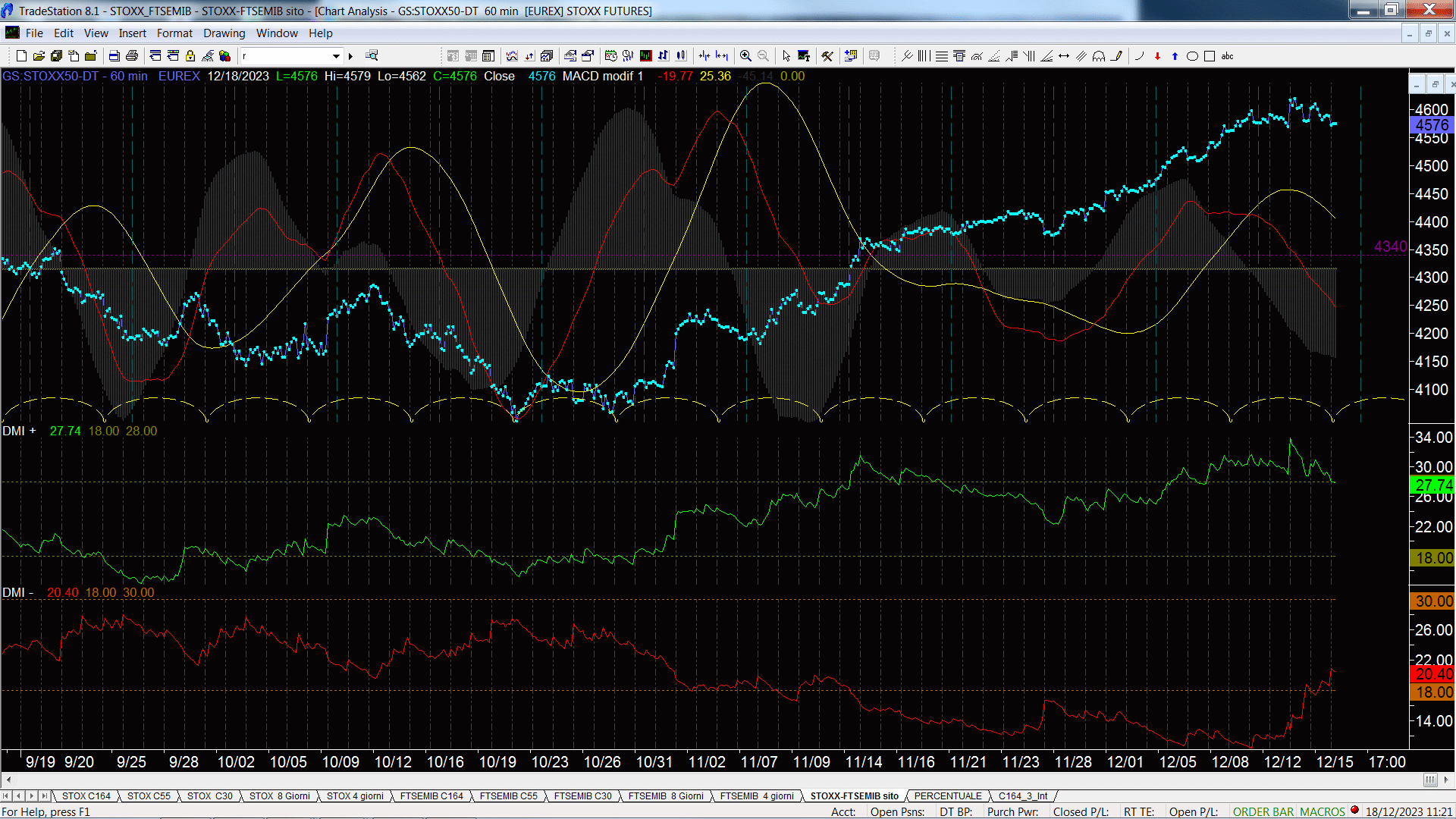Switch to the STOX 4 giorni tab

point(355,796)
